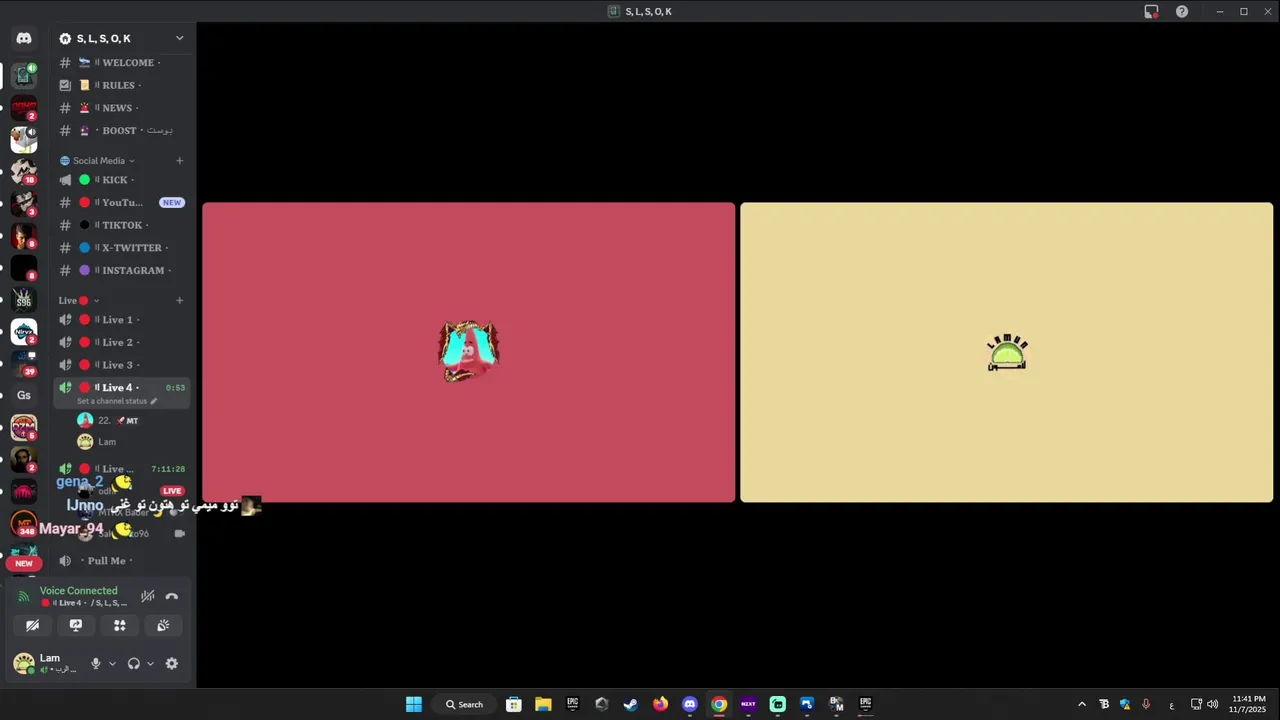Image resolution: width=1280 pixels, height=720 pixels.
Task: Collapse the Social Media category
Action: tap(98, 160)
